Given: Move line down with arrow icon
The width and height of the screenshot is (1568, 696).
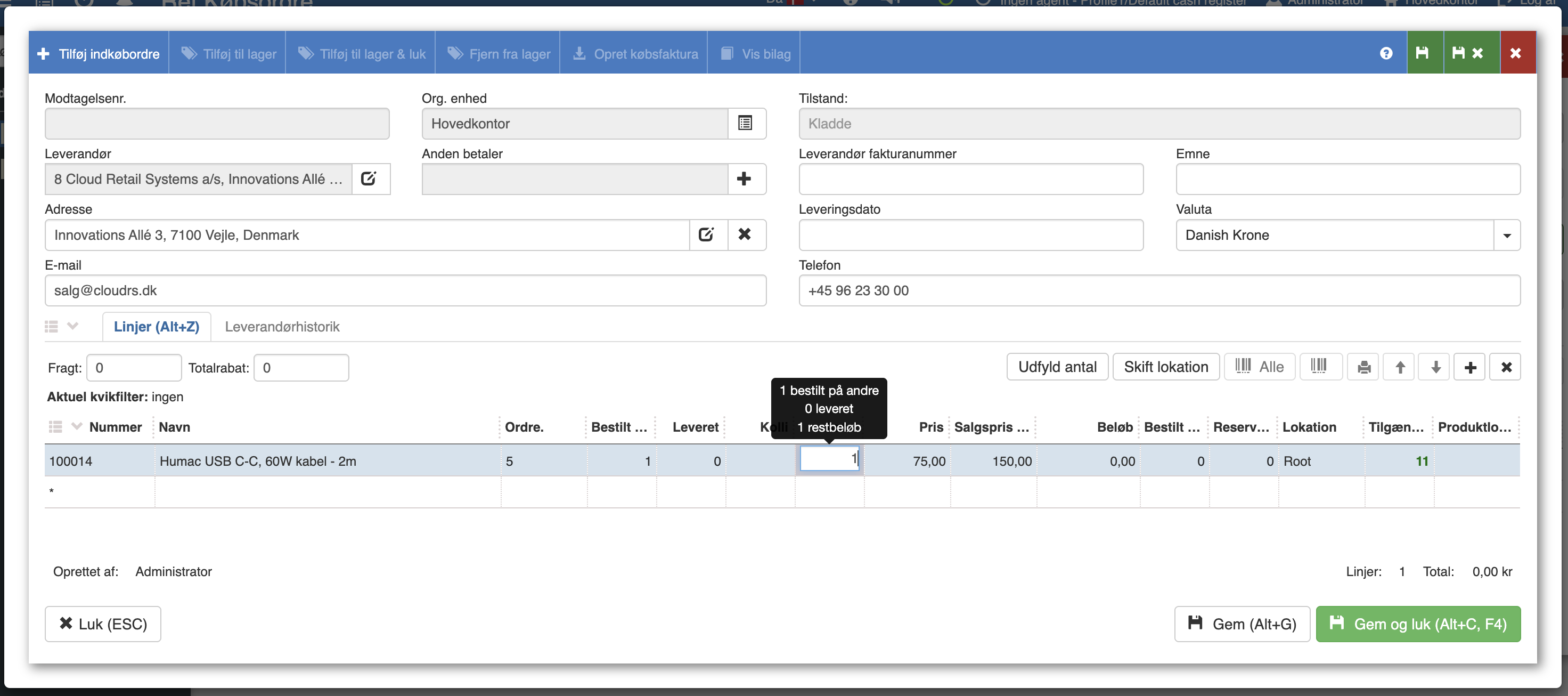Looking at the screenshot, I should coord(1435,367).
